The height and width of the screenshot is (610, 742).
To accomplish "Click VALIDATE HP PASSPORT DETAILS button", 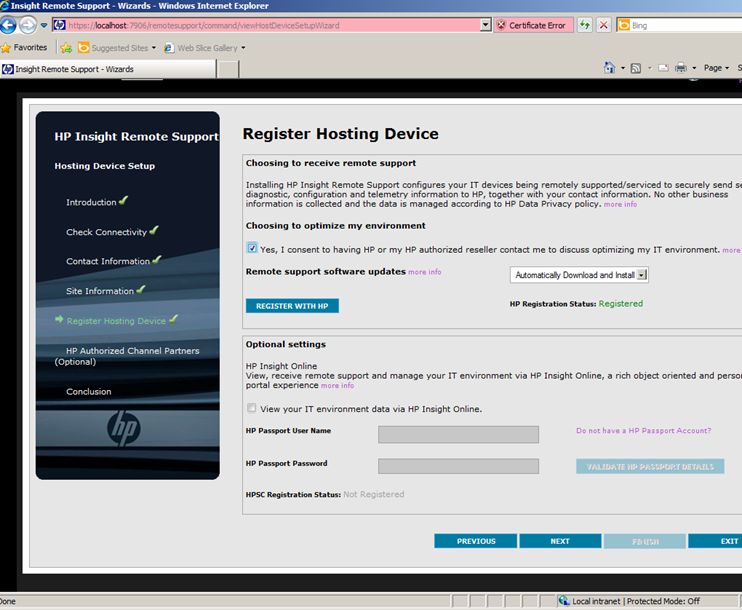I will (650, 467).
